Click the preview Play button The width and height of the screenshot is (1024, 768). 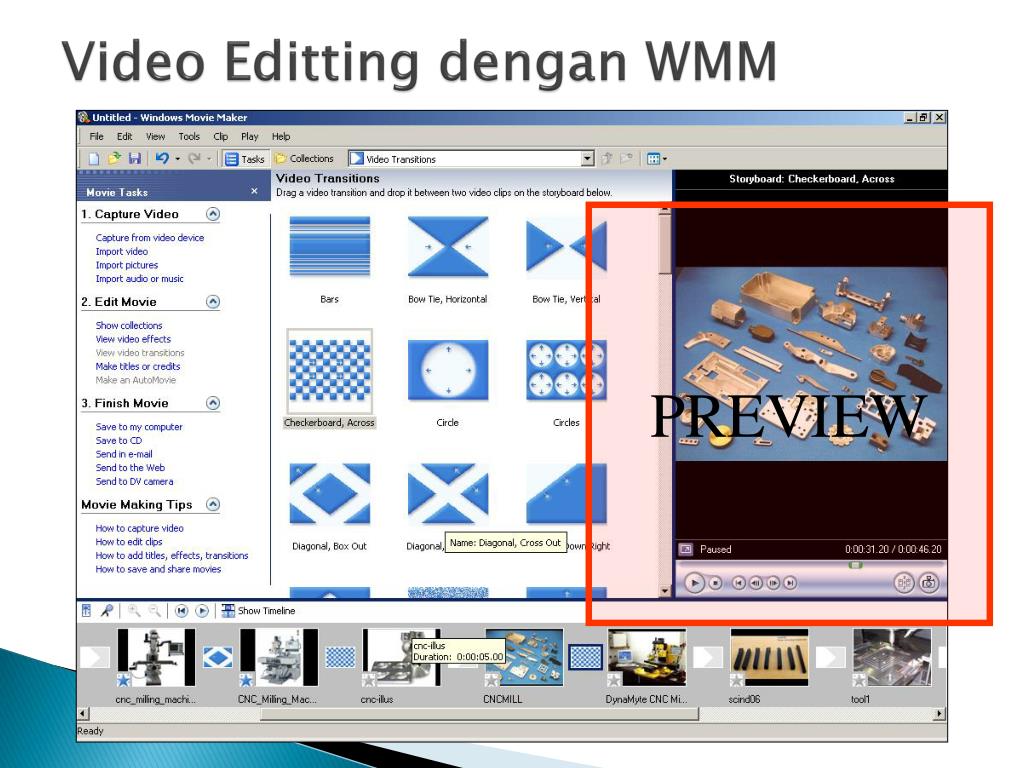[x=694, y=583]
